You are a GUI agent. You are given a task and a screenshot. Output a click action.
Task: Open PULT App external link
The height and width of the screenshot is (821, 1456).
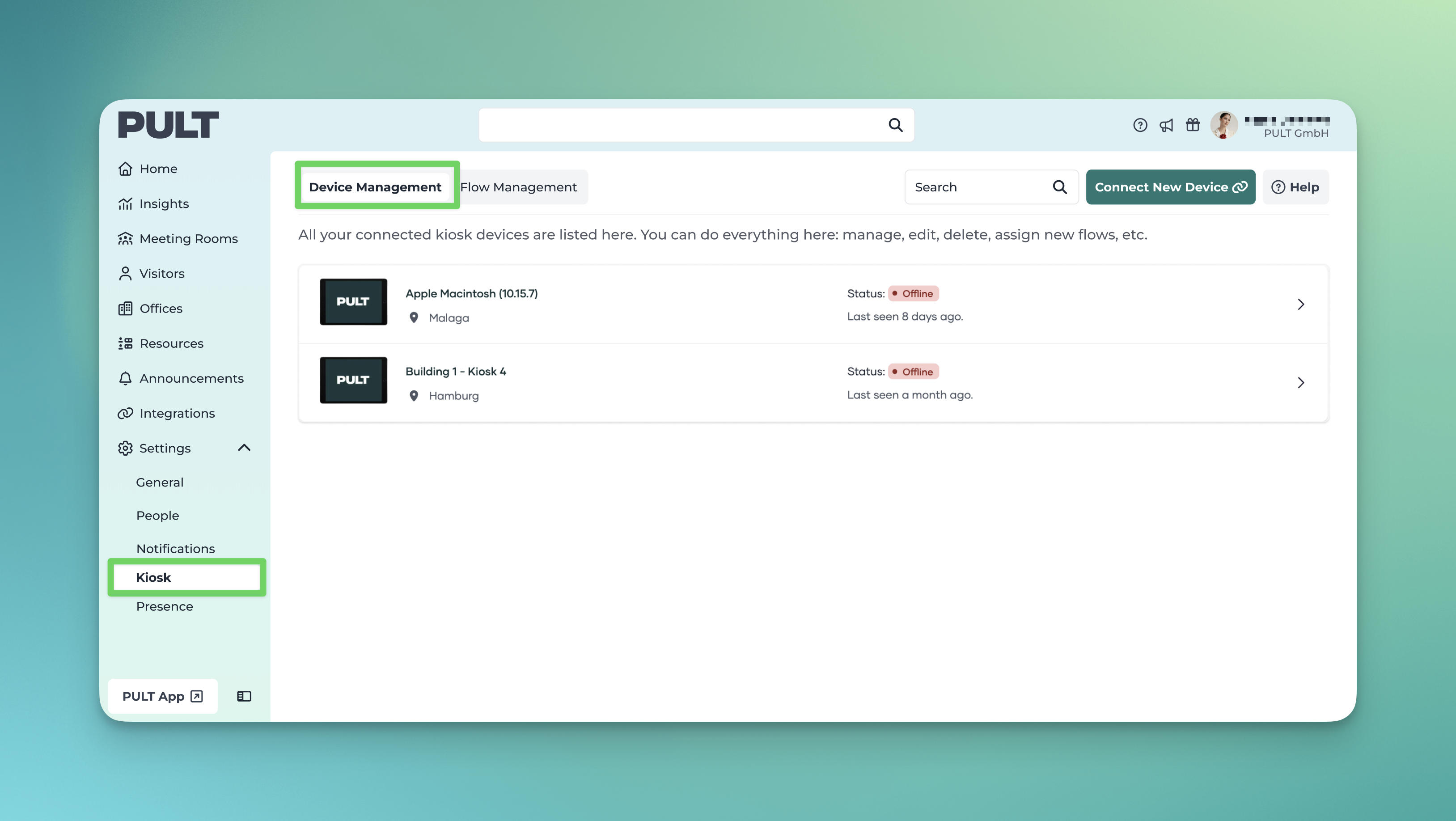coord(162,696)
